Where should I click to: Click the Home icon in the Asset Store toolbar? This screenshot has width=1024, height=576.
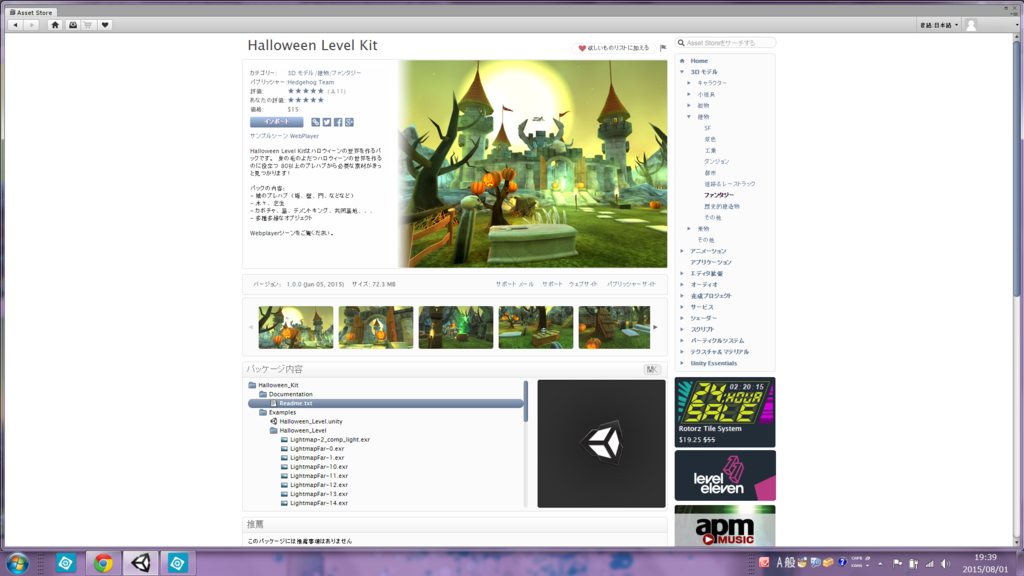(55, 26)
